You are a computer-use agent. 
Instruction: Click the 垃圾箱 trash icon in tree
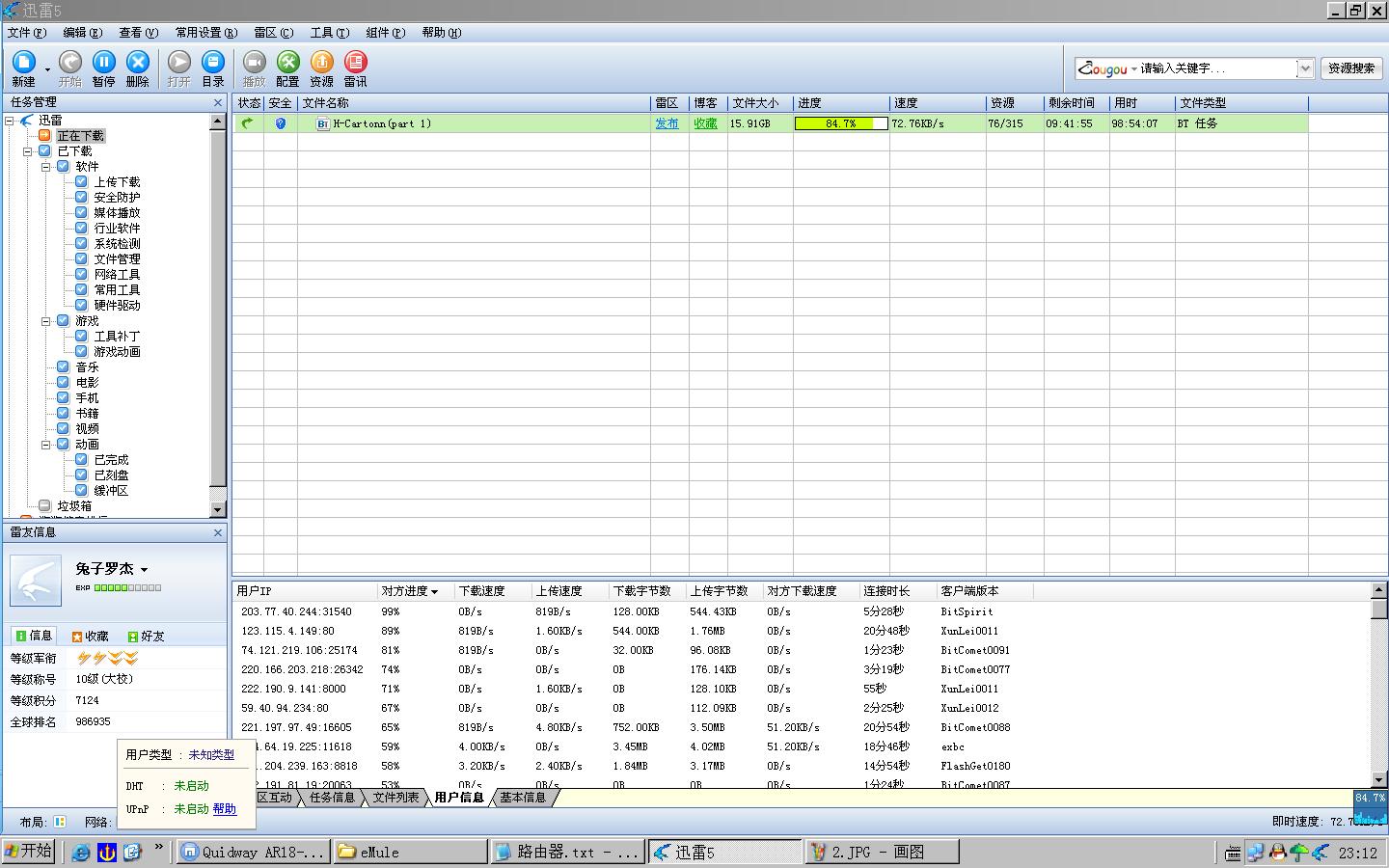point(44,505)
